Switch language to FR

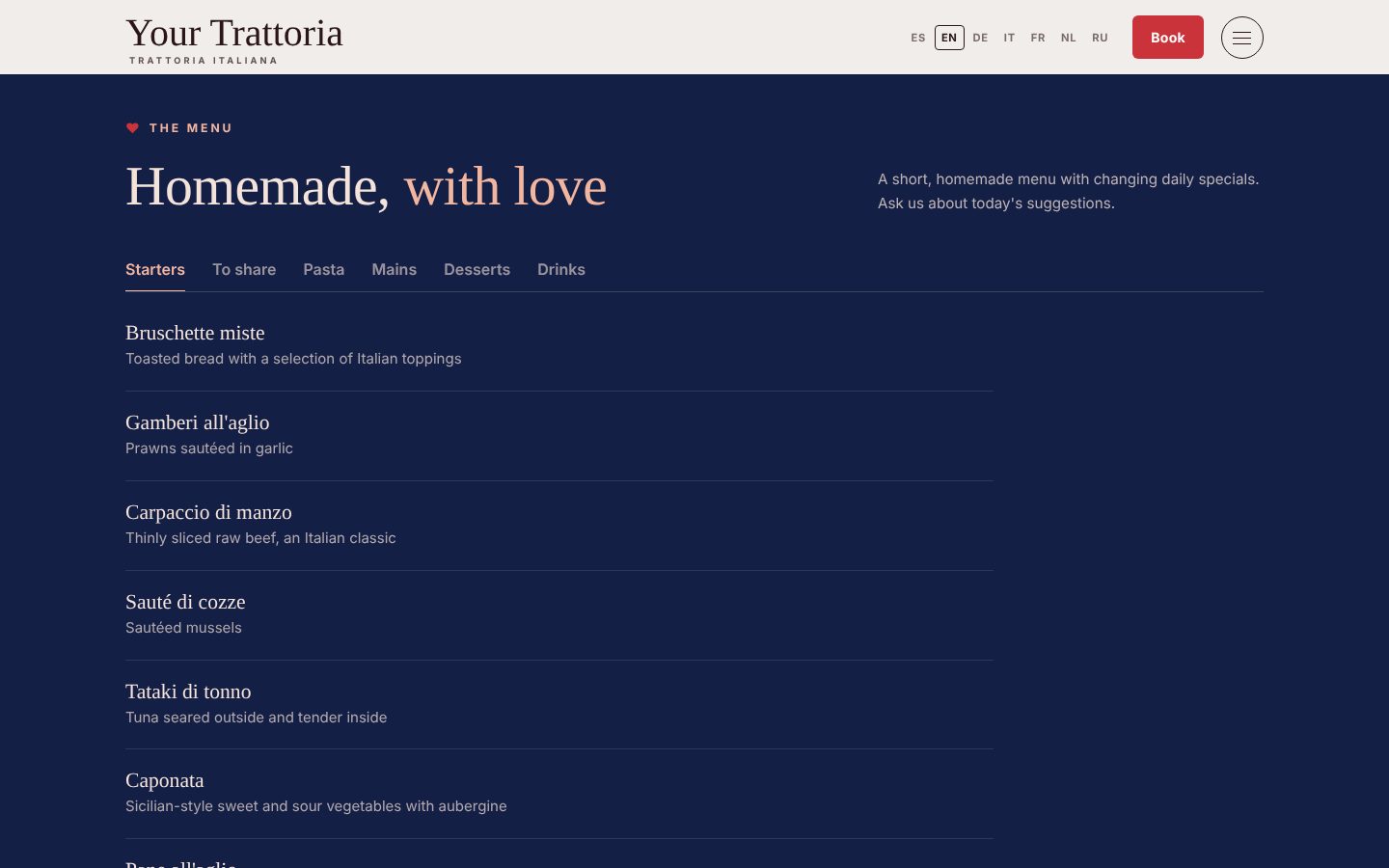tap(1038, 38)
